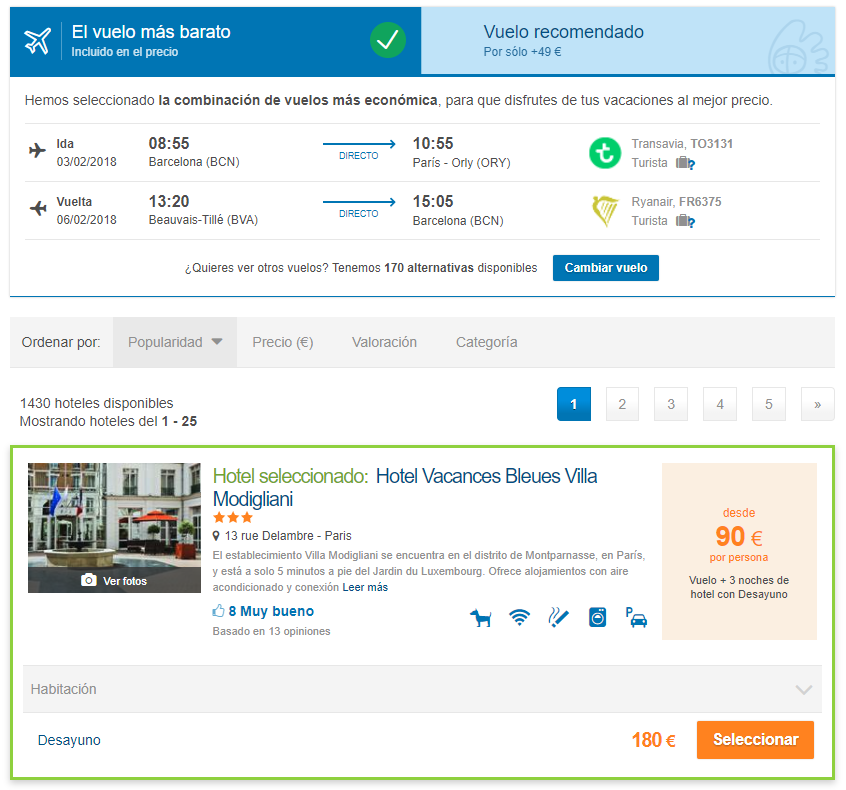Open the Popularidad sort dropdown
Viewport: 846px width, 790px height.
[175, 342]
